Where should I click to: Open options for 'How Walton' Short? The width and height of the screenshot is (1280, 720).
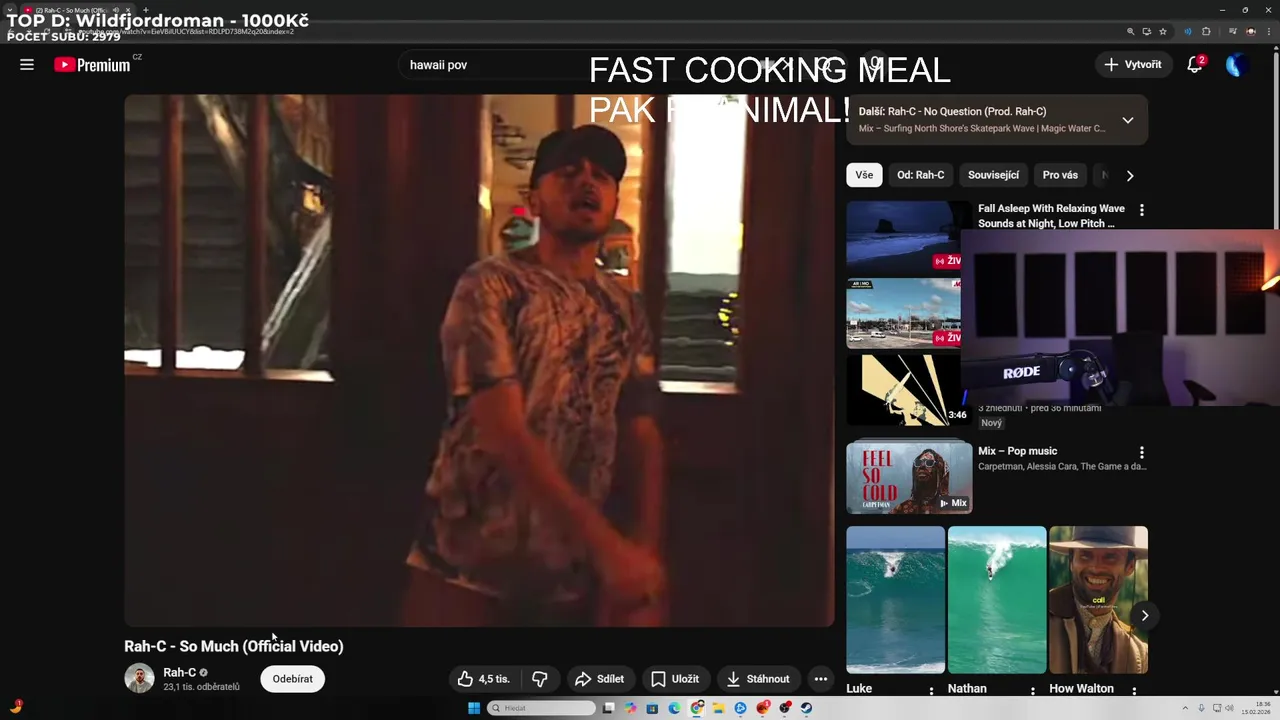[1134, 690]
